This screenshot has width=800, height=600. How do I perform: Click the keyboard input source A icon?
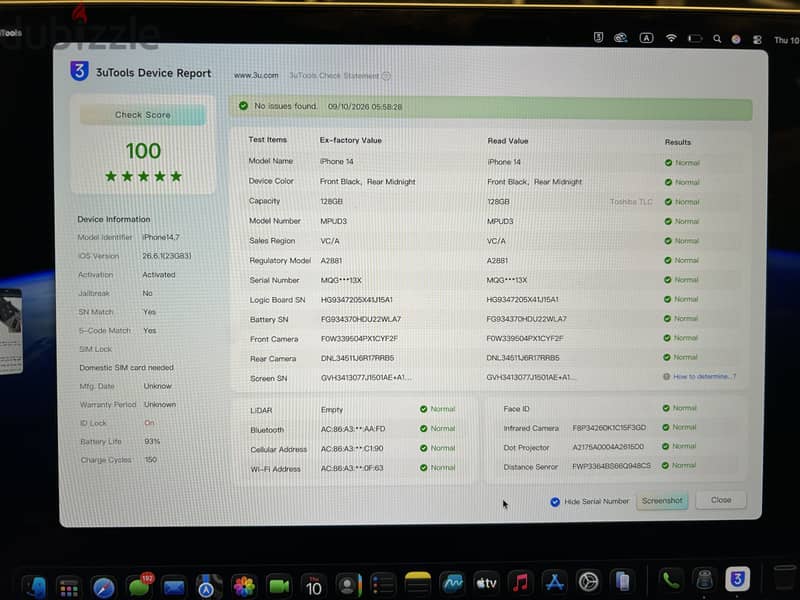[646, 38]
